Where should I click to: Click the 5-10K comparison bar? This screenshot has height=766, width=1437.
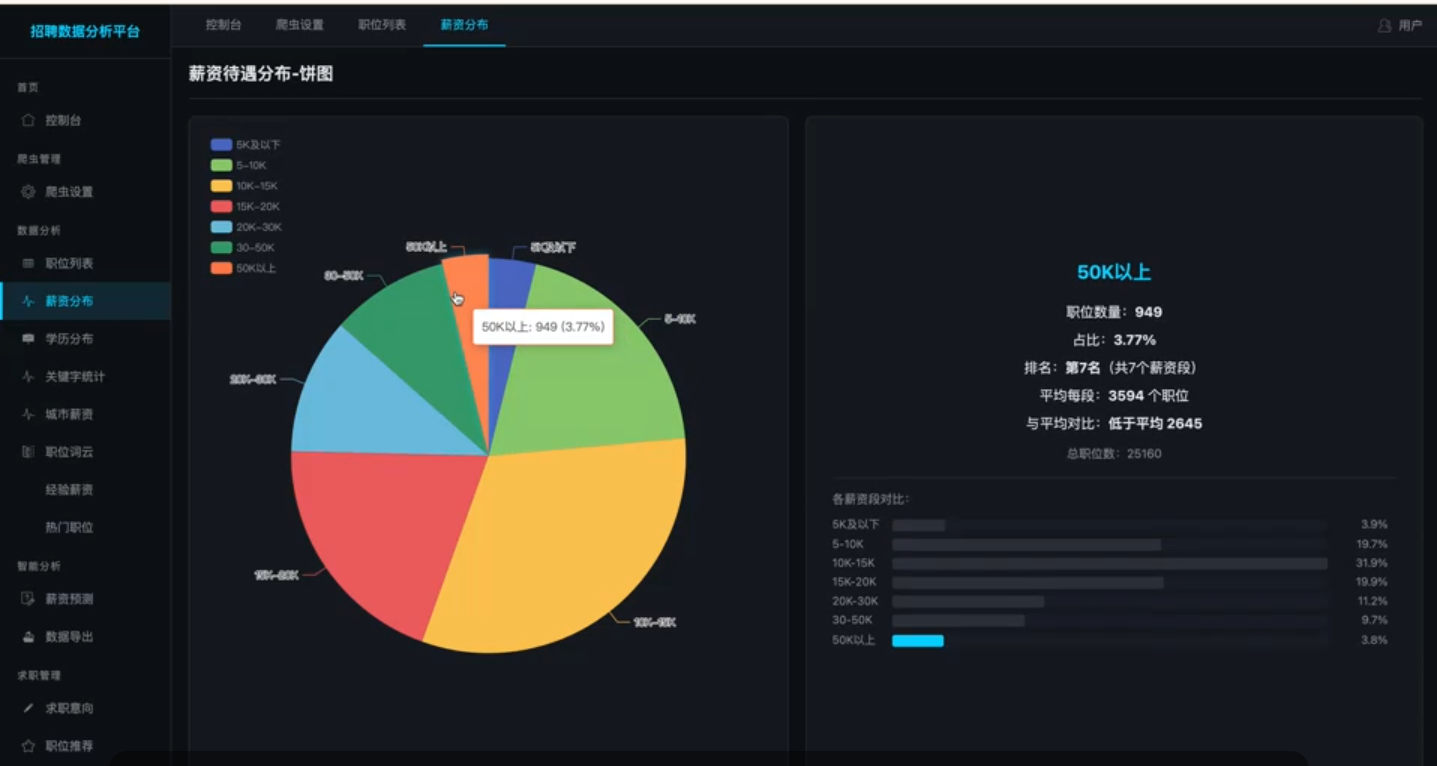click(x=1026, y=544)
